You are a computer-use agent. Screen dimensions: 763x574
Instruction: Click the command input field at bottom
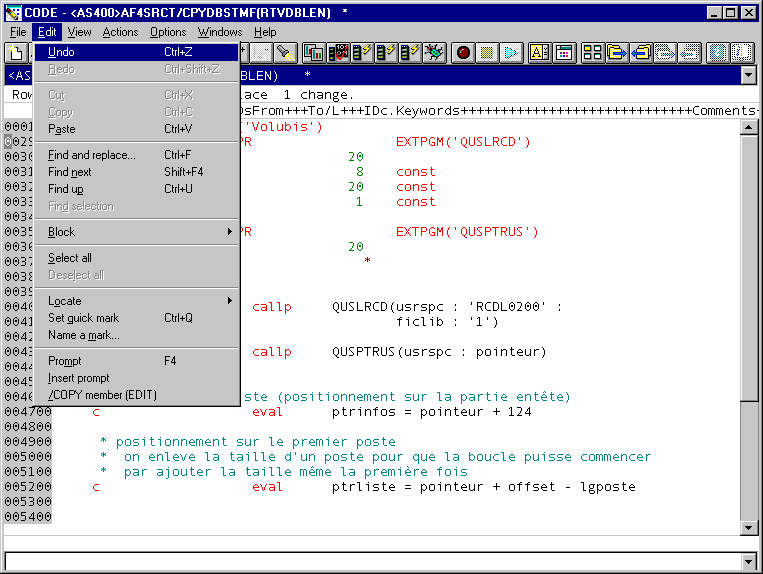(372, 560)
